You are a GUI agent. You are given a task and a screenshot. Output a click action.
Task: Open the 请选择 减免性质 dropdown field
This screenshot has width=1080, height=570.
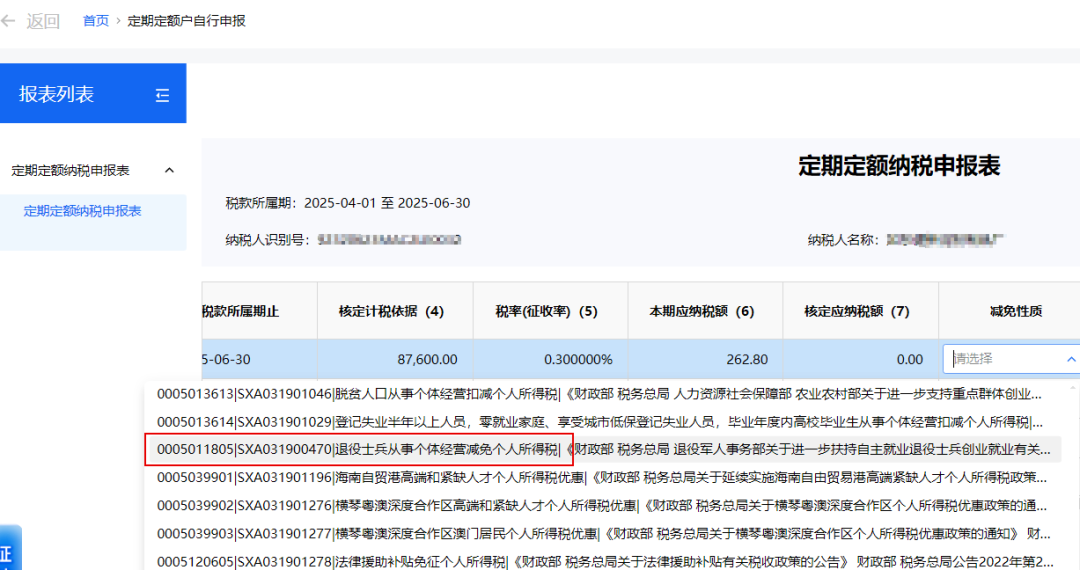[x=1010, y=359]
